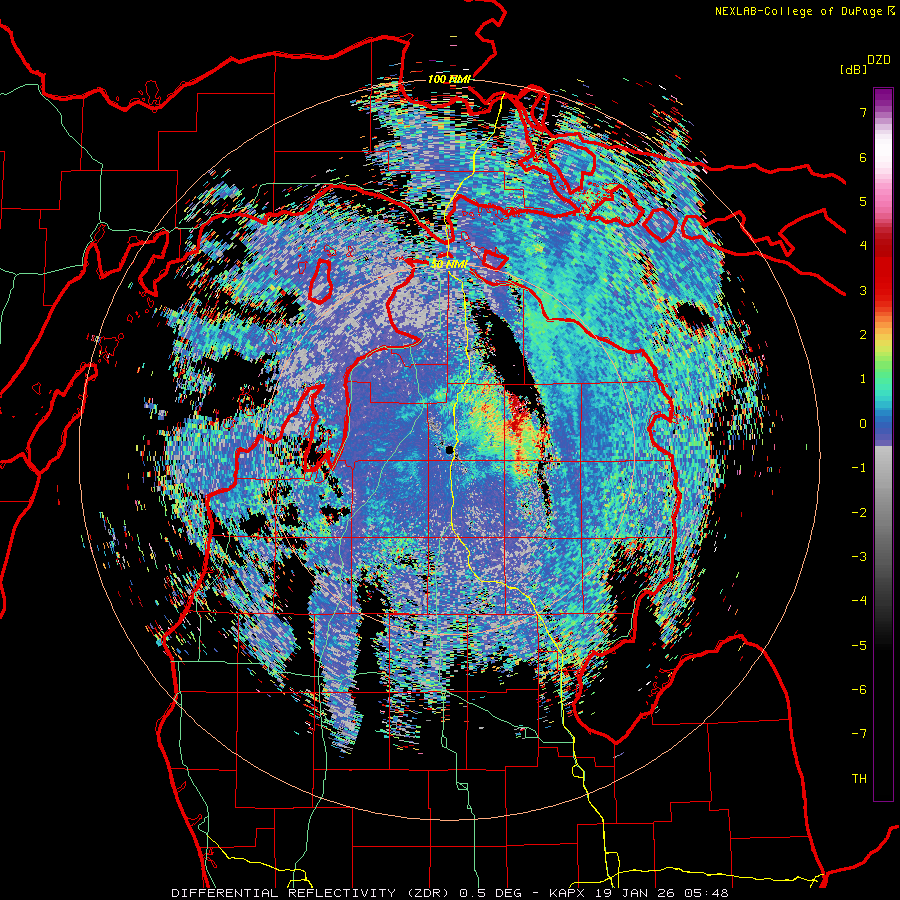This screenshot has height=900, width=900.
Task: Click the -4 value on the color scale
Action: (859, 601)
